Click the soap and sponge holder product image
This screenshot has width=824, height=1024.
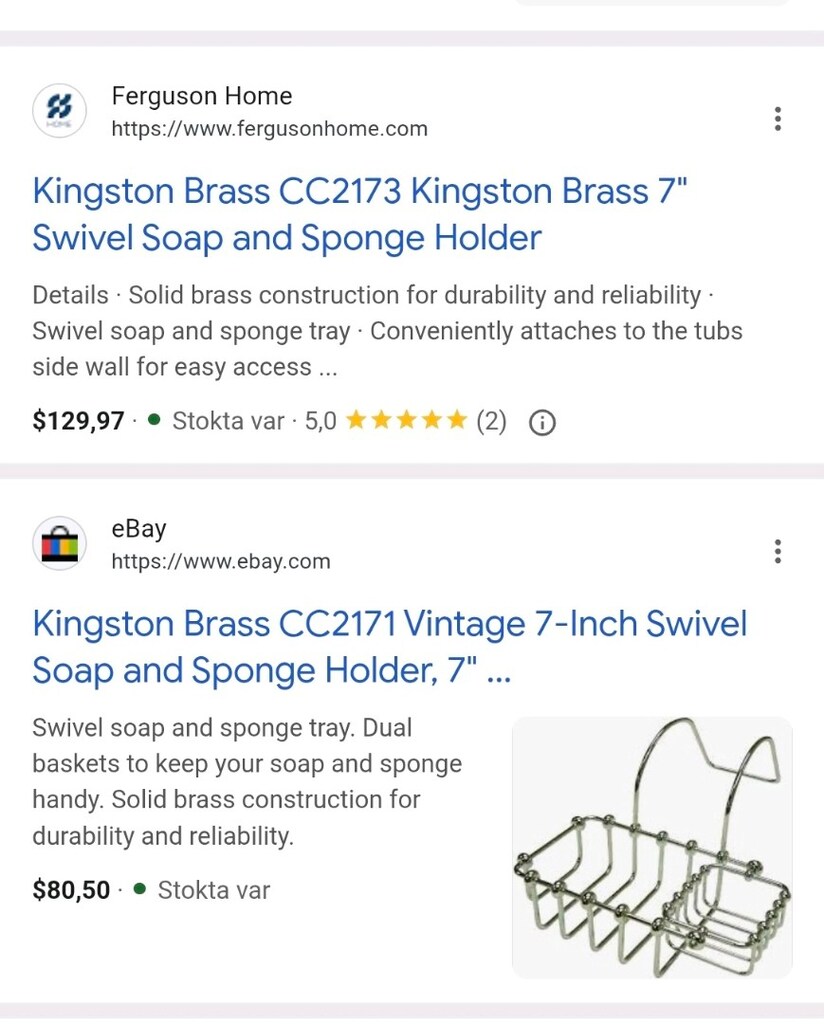(652, 847)
